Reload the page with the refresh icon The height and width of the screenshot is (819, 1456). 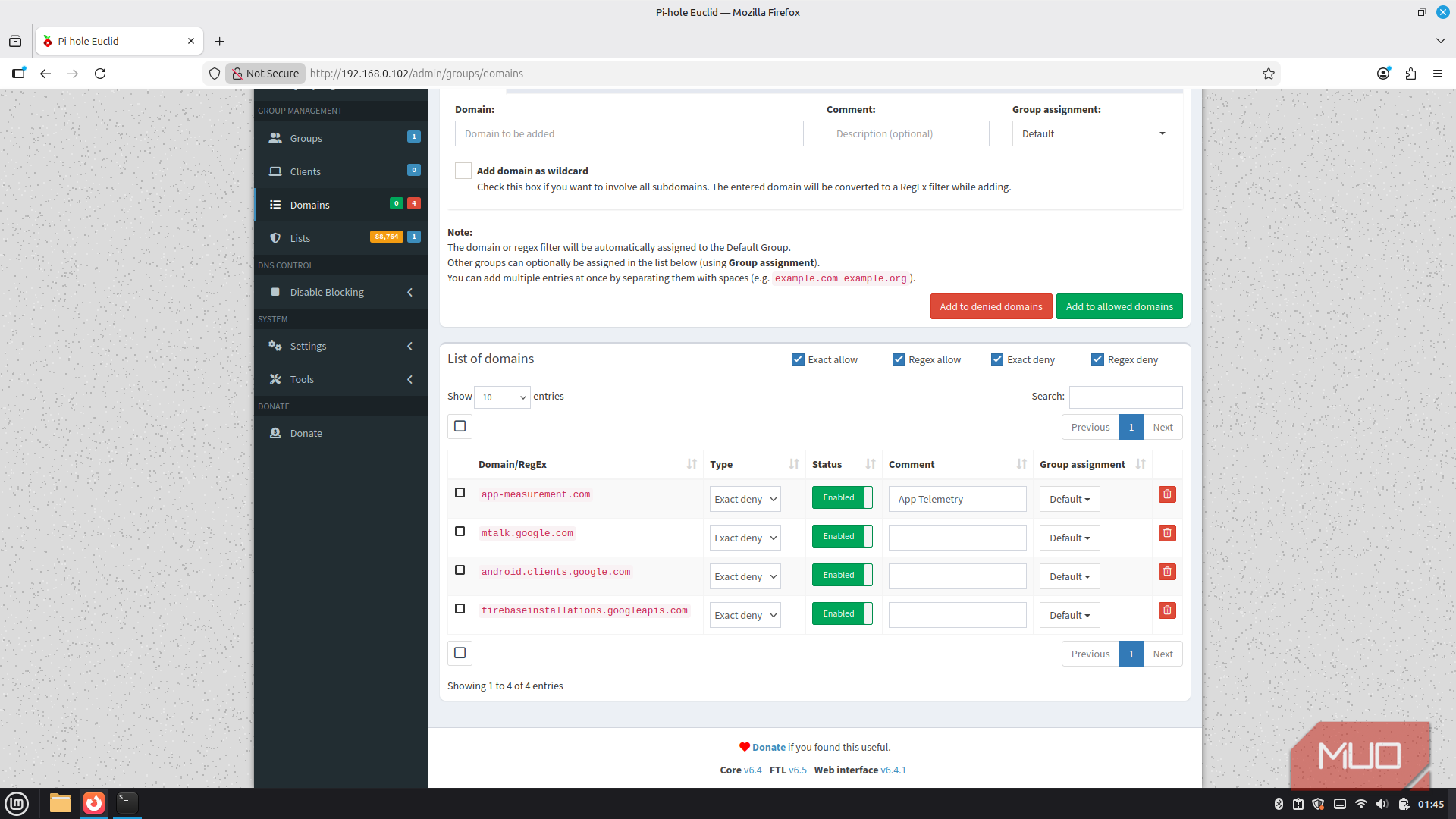(100, 74)
